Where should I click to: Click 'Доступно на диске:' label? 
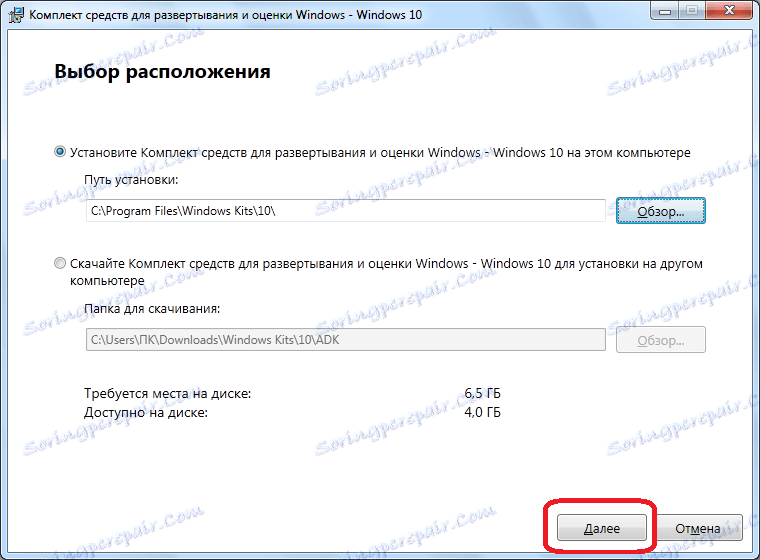point(146,413)
